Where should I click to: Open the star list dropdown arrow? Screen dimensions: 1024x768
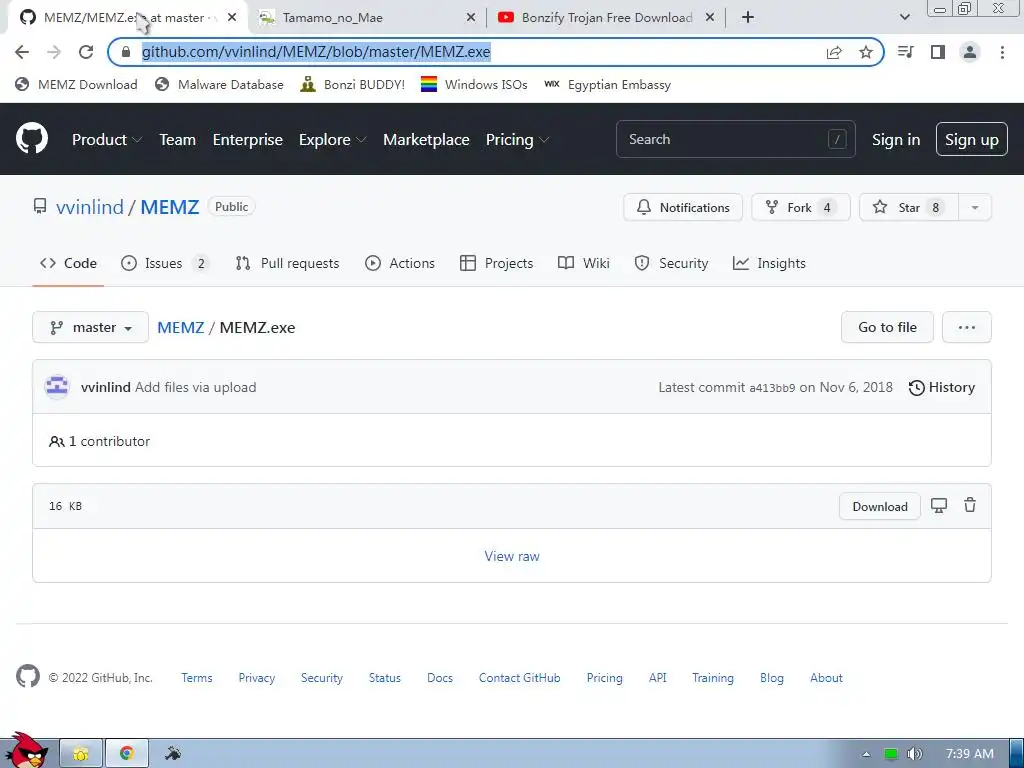975,207
